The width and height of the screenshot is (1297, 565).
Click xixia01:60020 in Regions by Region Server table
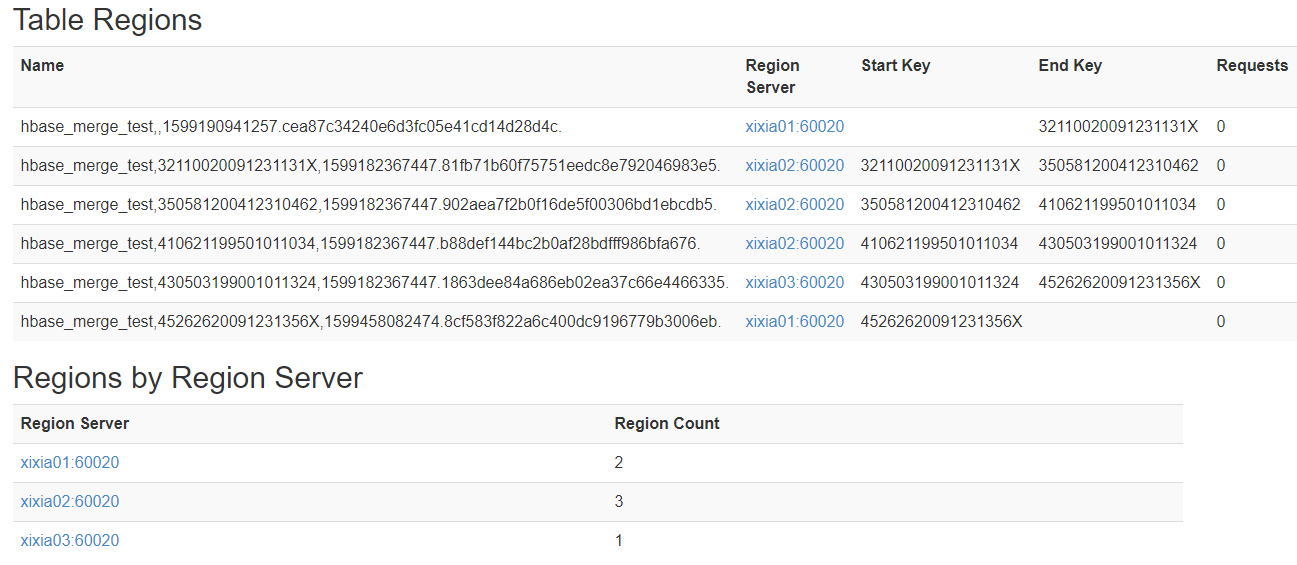coord(70,463)
